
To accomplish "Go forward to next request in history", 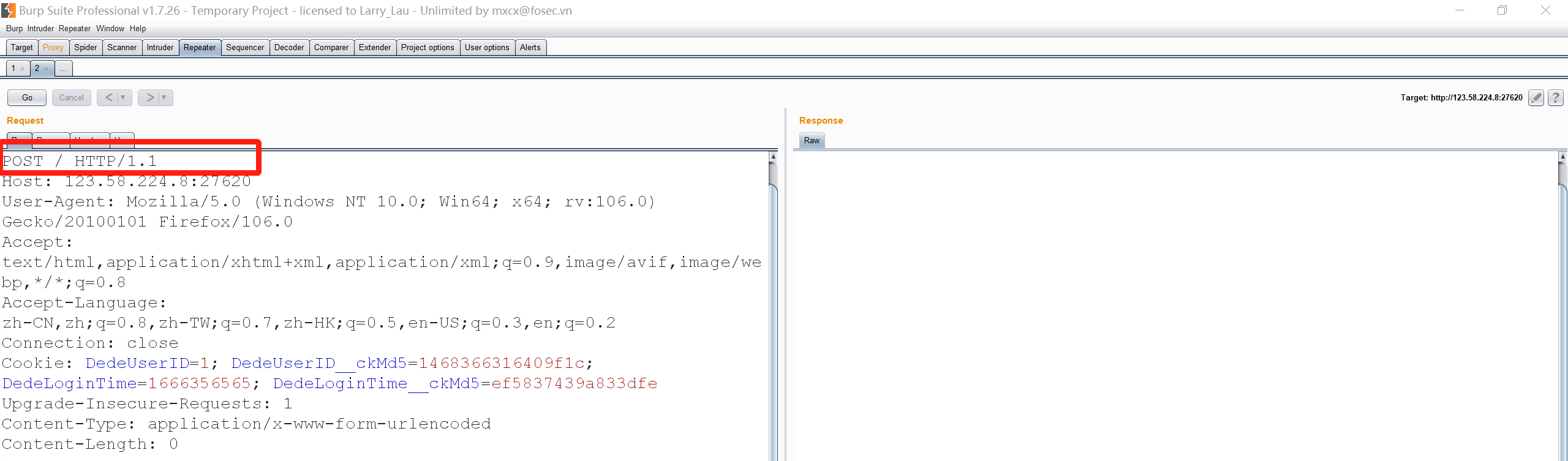I will click(x=150, y=97).
